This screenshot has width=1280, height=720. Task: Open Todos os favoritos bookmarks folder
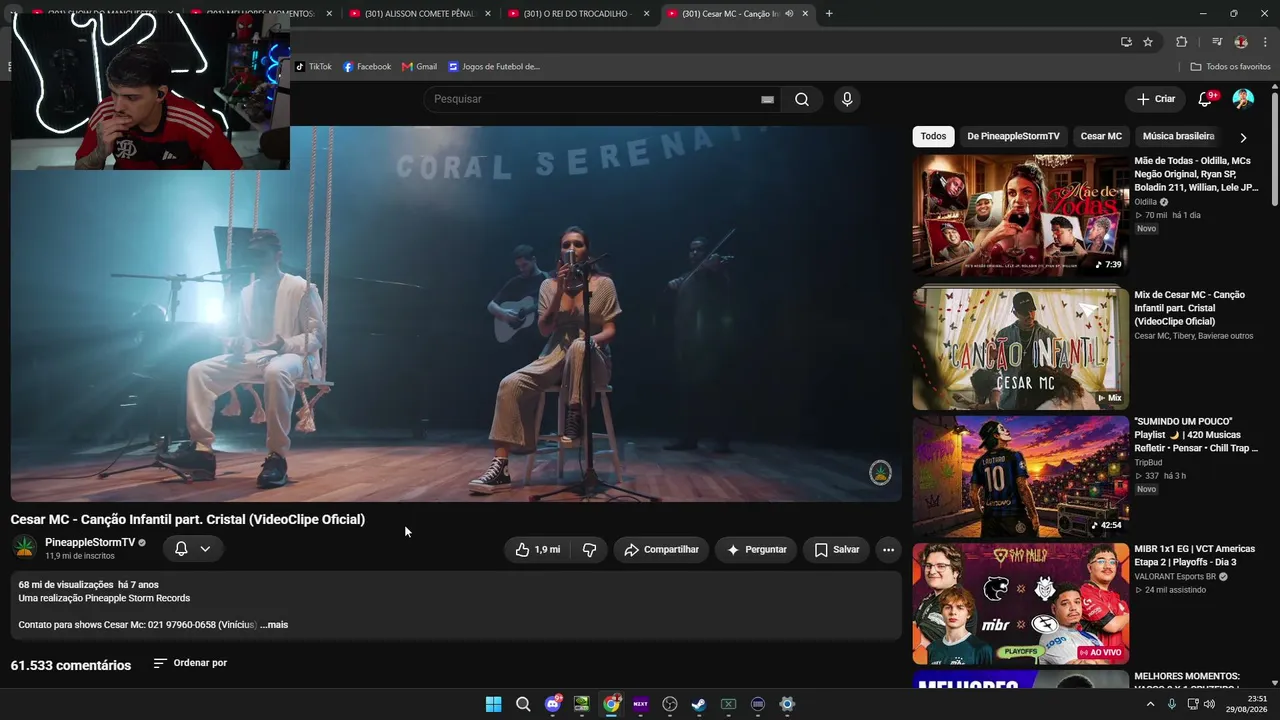pyautogui.click(x=1230, y=67)
